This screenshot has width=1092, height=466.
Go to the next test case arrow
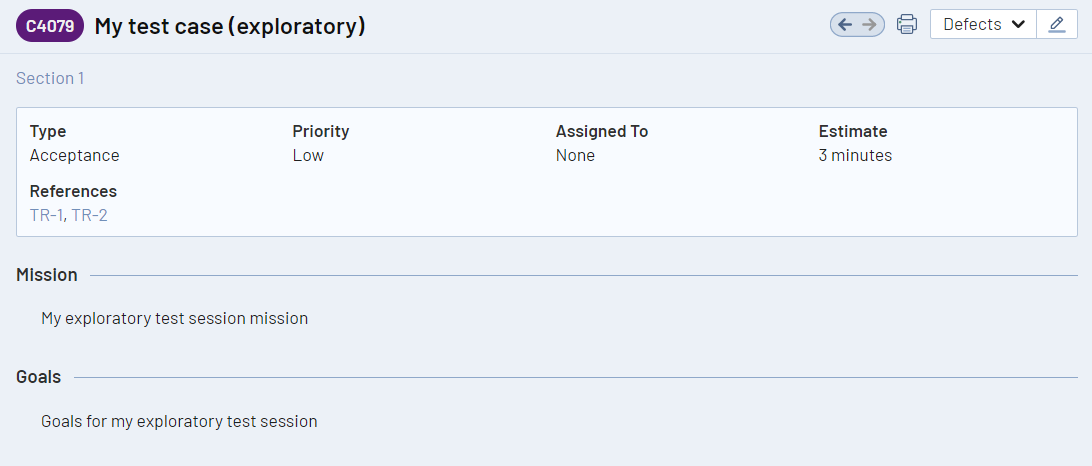(x=870, y=25)
